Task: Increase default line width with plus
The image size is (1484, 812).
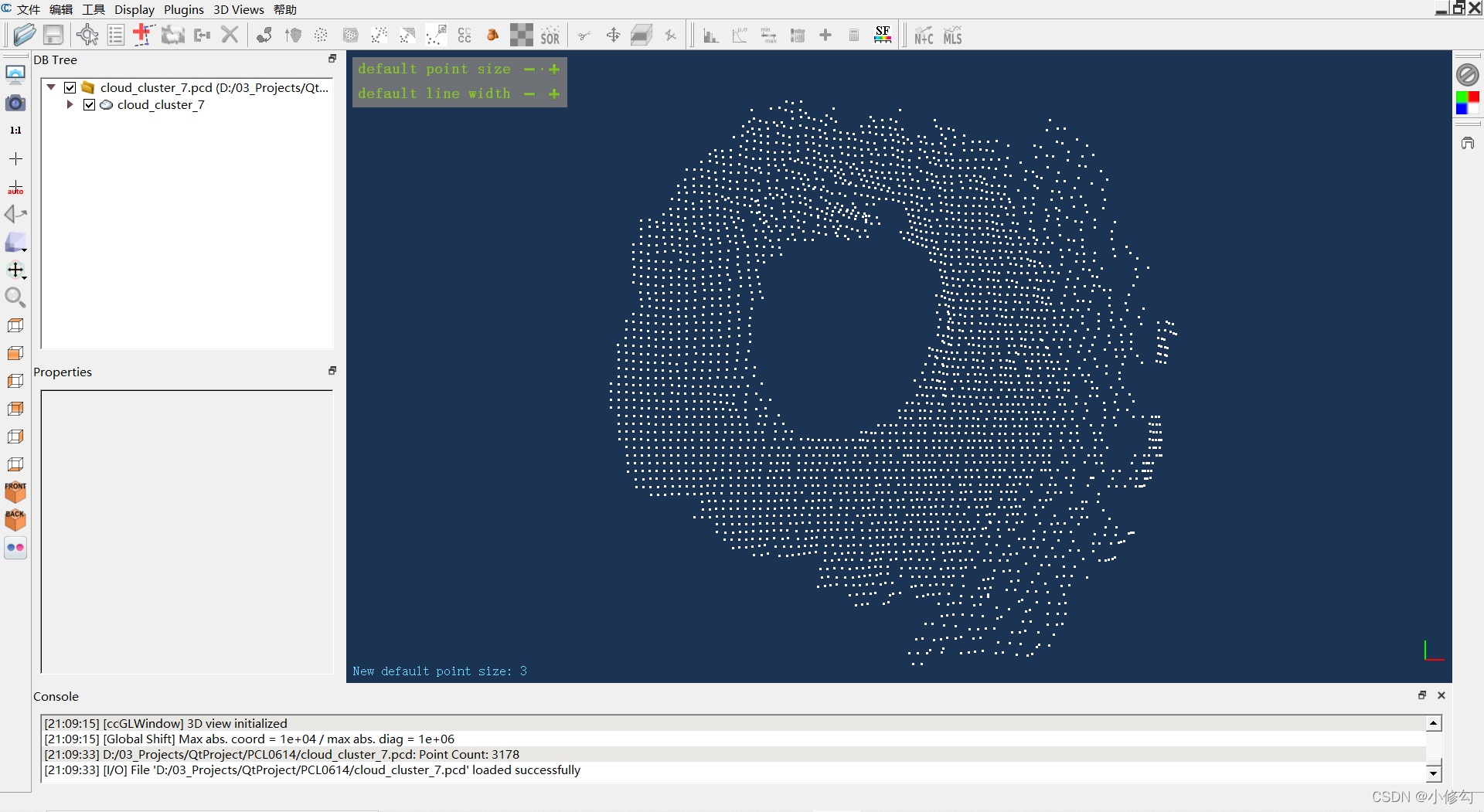Action: pyautogui.click(x=554, y=94)
